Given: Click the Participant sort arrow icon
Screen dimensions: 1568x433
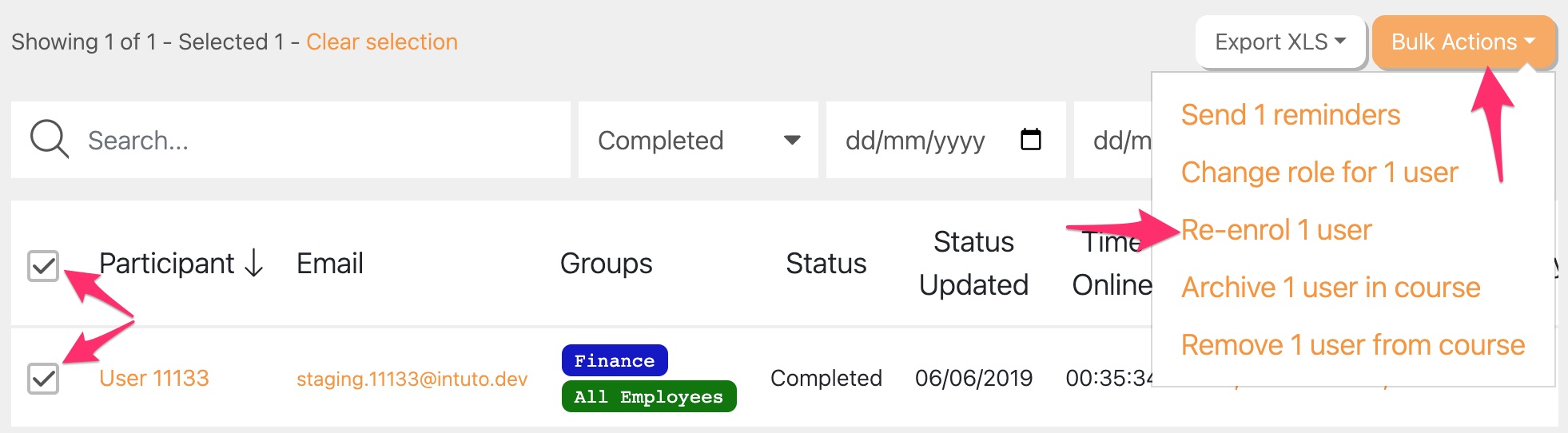Looking at the screenshot, I should (253, 263).
